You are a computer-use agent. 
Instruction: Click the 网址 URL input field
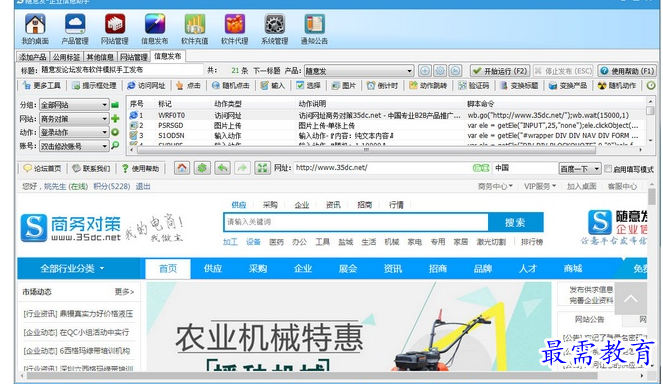point(383,168)
